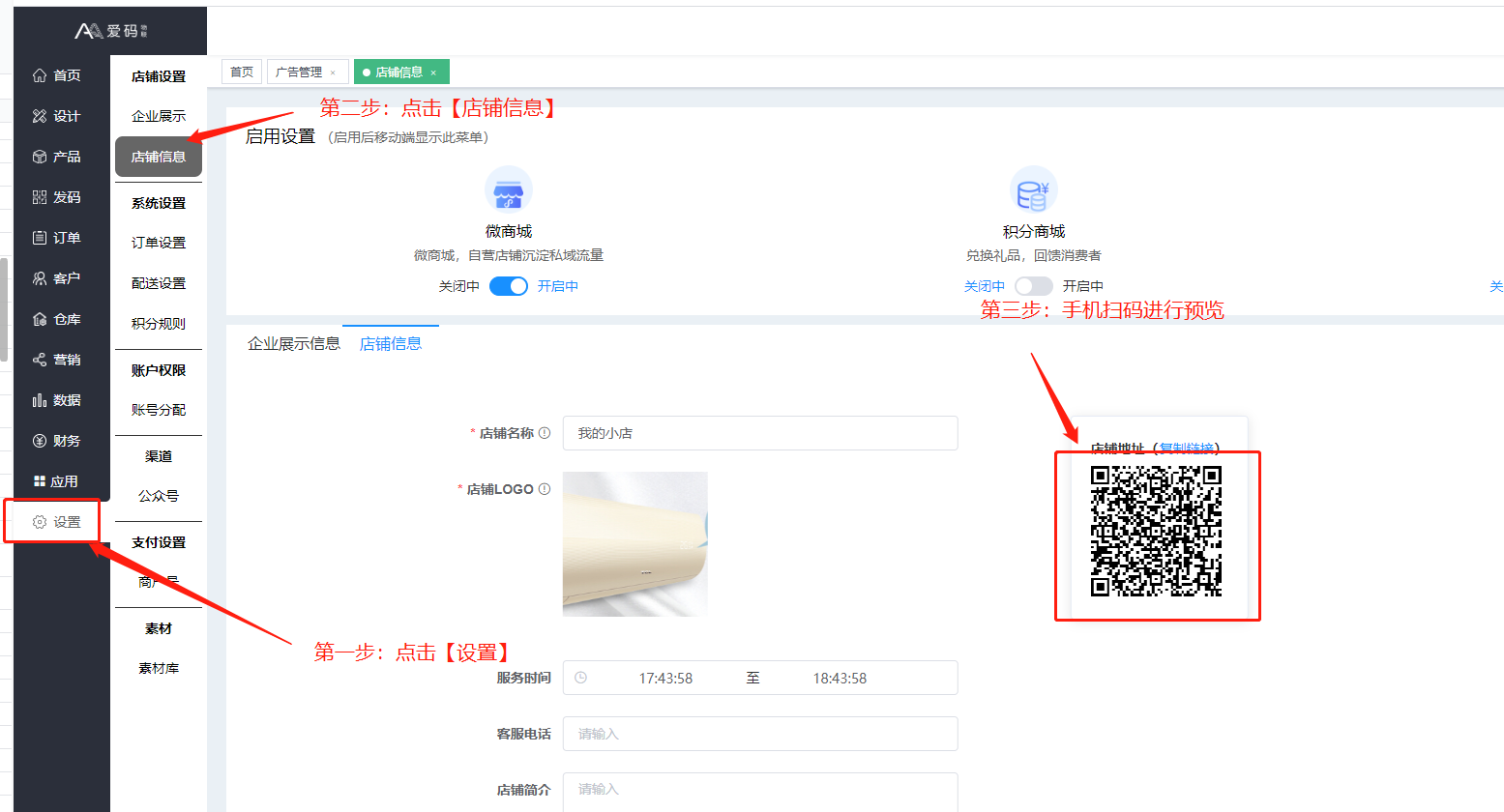The height and width of the screenshot is (812, 1504).
Task: Click the 素材 group heading
Action: [159, 628]
